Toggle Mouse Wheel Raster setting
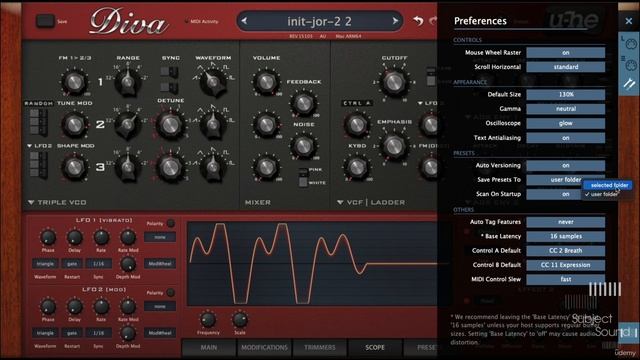This screenshot has height=360, width=640. coord(565,53)
